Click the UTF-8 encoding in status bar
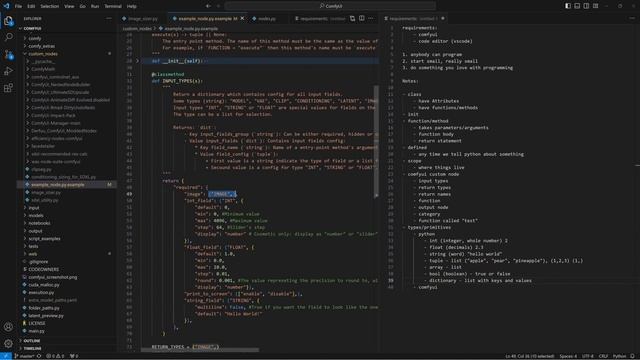The image size is (640, 360). (x=587, y=356)
